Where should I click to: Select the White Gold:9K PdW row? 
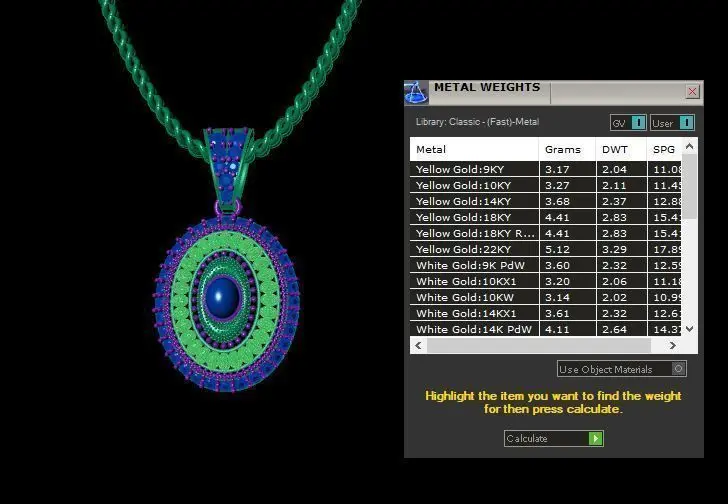click(x=546, y=265)
